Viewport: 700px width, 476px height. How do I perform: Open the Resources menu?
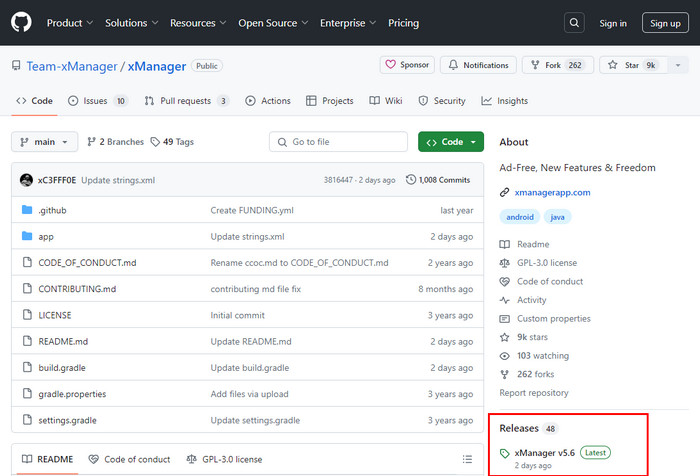(x=198, y=23)
